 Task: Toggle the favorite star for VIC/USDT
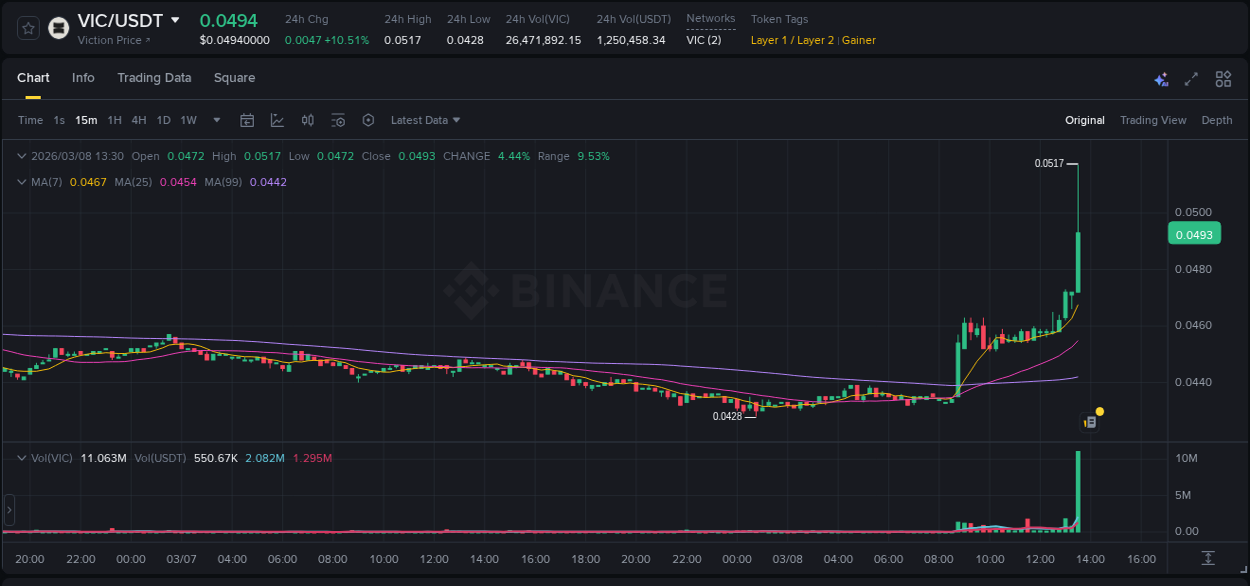point(27,28)
